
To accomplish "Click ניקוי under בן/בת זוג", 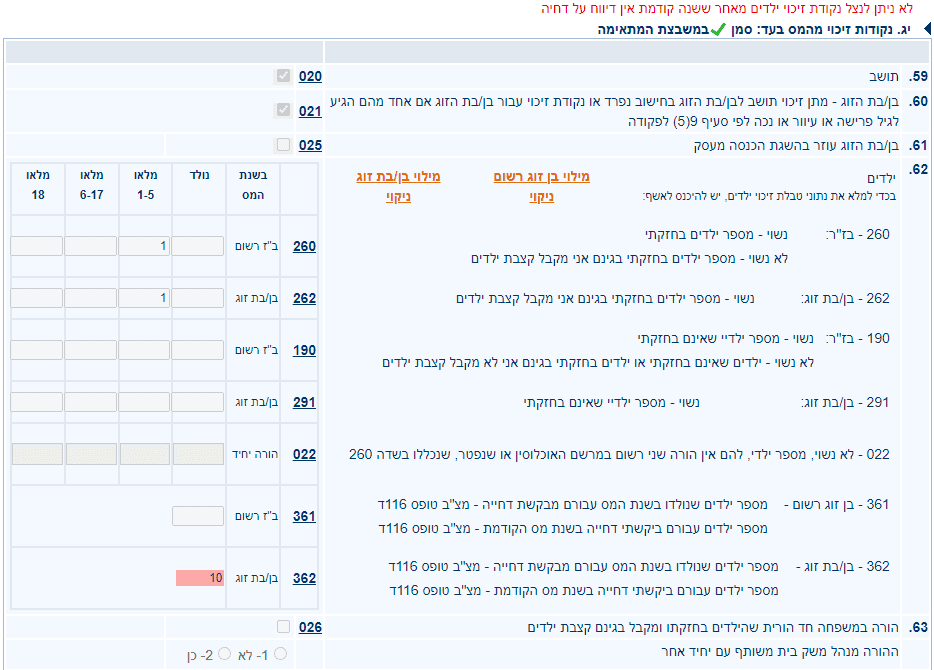I will tap(398, 197).
